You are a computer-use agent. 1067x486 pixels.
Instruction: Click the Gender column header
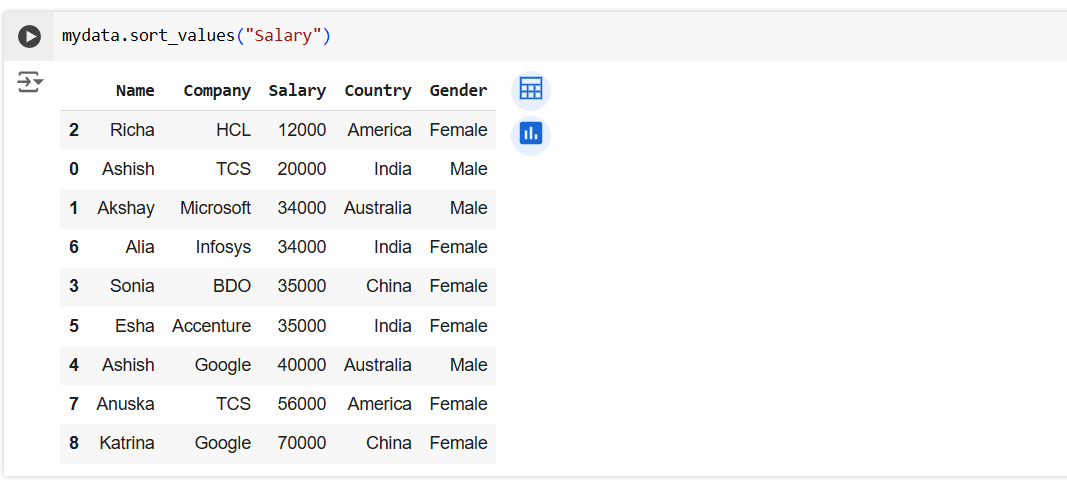pos(458,91)
